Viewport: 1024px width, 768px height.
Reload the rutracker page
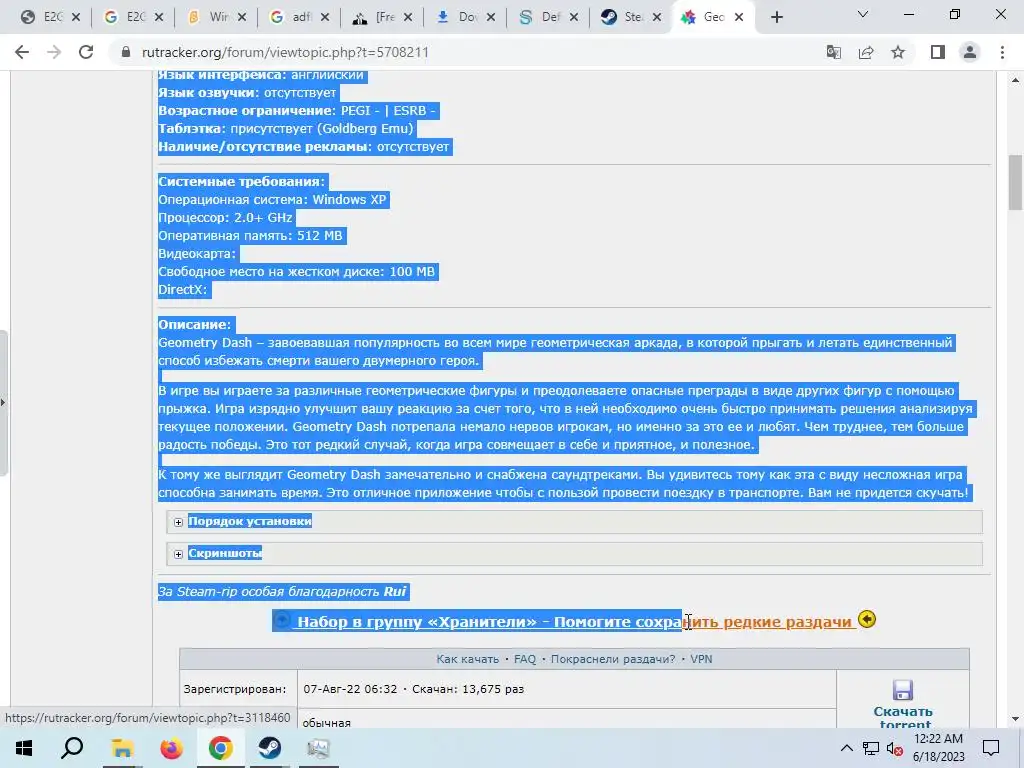86,52
